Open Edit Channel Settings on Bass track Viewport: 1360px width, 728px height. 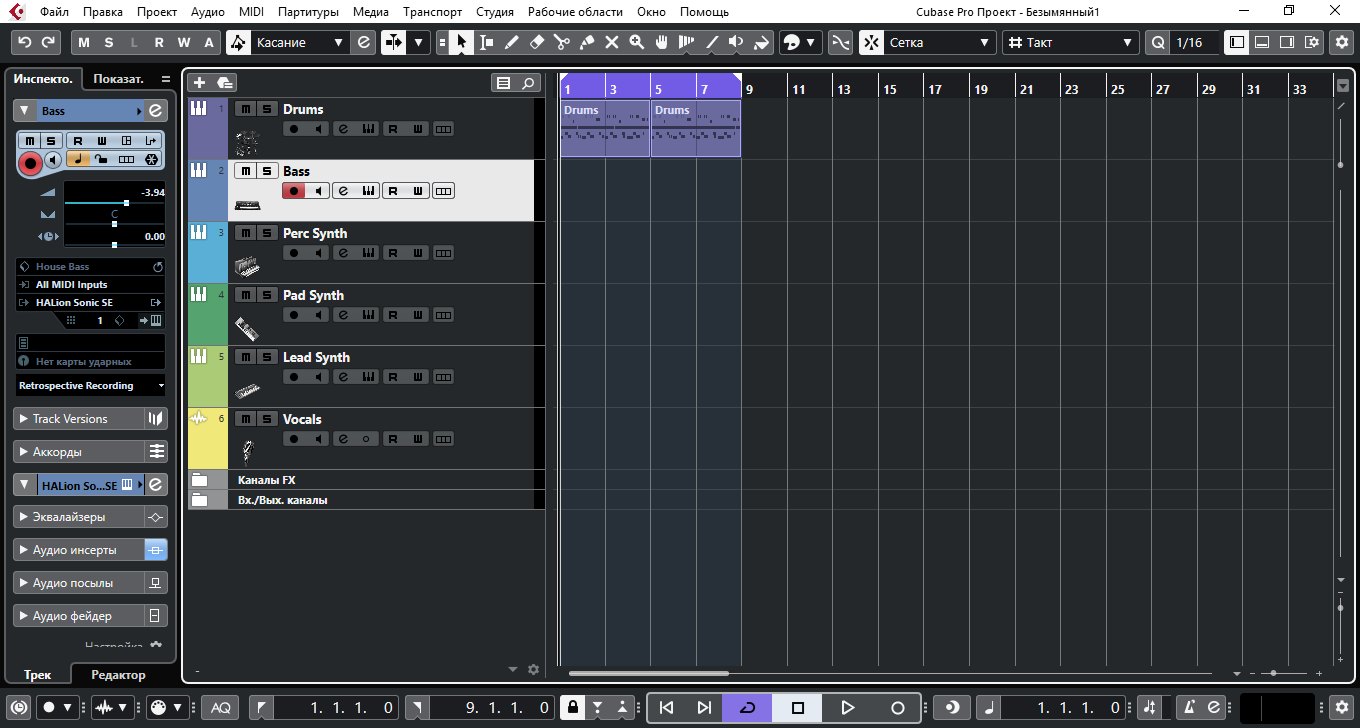click(342, 190)
